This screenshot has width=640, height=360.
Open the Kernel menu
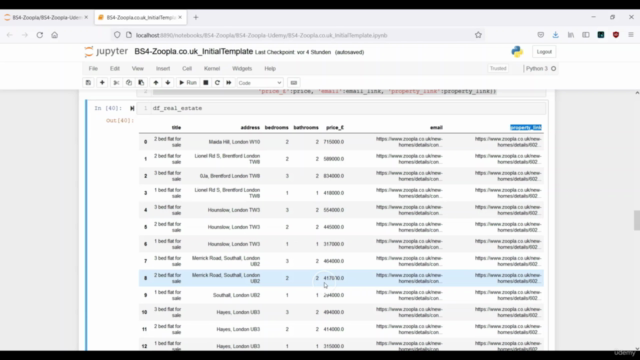click(x=212, y=69)
